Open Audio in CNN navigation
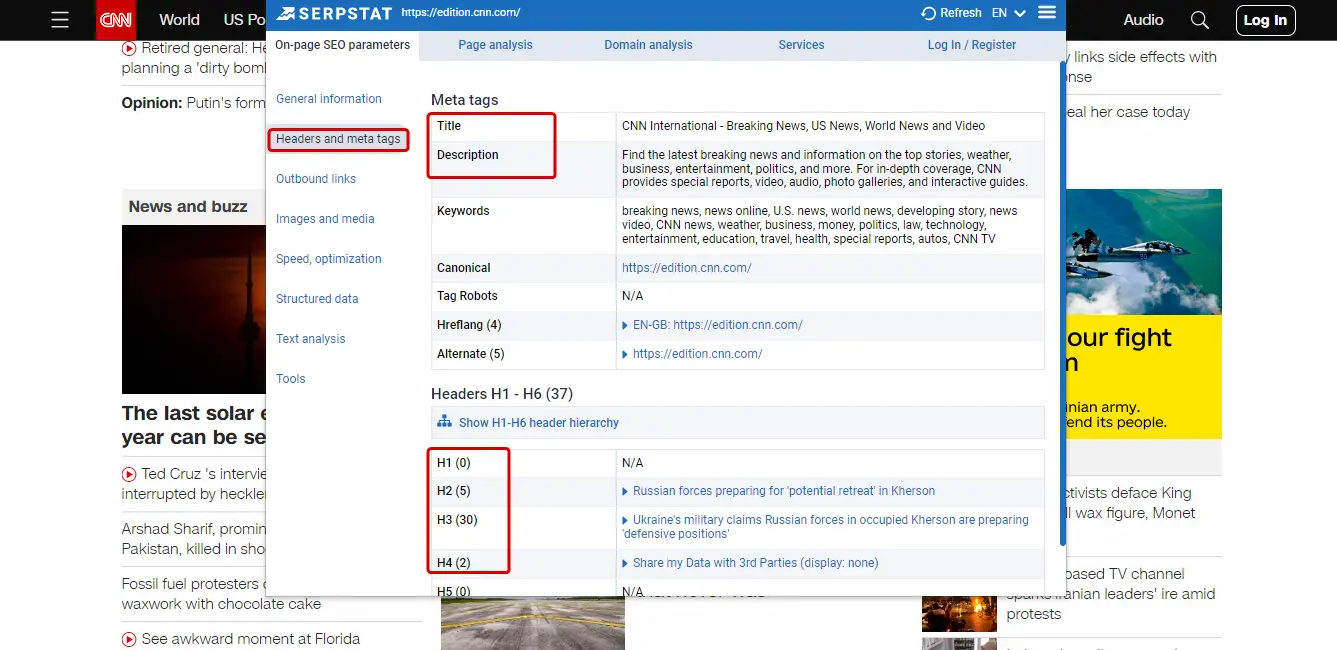The height and width of the screenshot is (650, 1337). click(x=1143, y=20)
